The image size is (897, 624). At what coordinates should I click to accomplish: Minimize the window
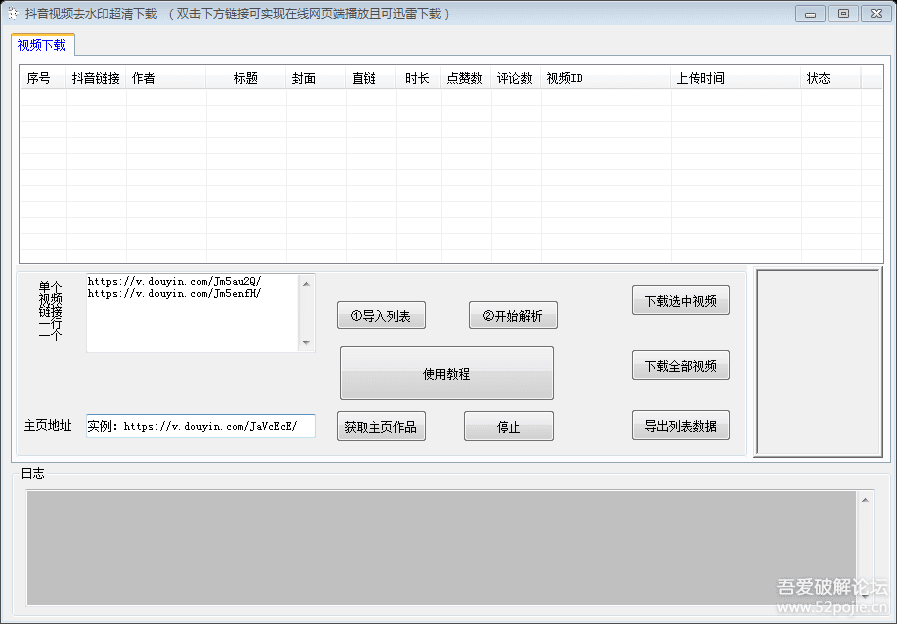810,14
